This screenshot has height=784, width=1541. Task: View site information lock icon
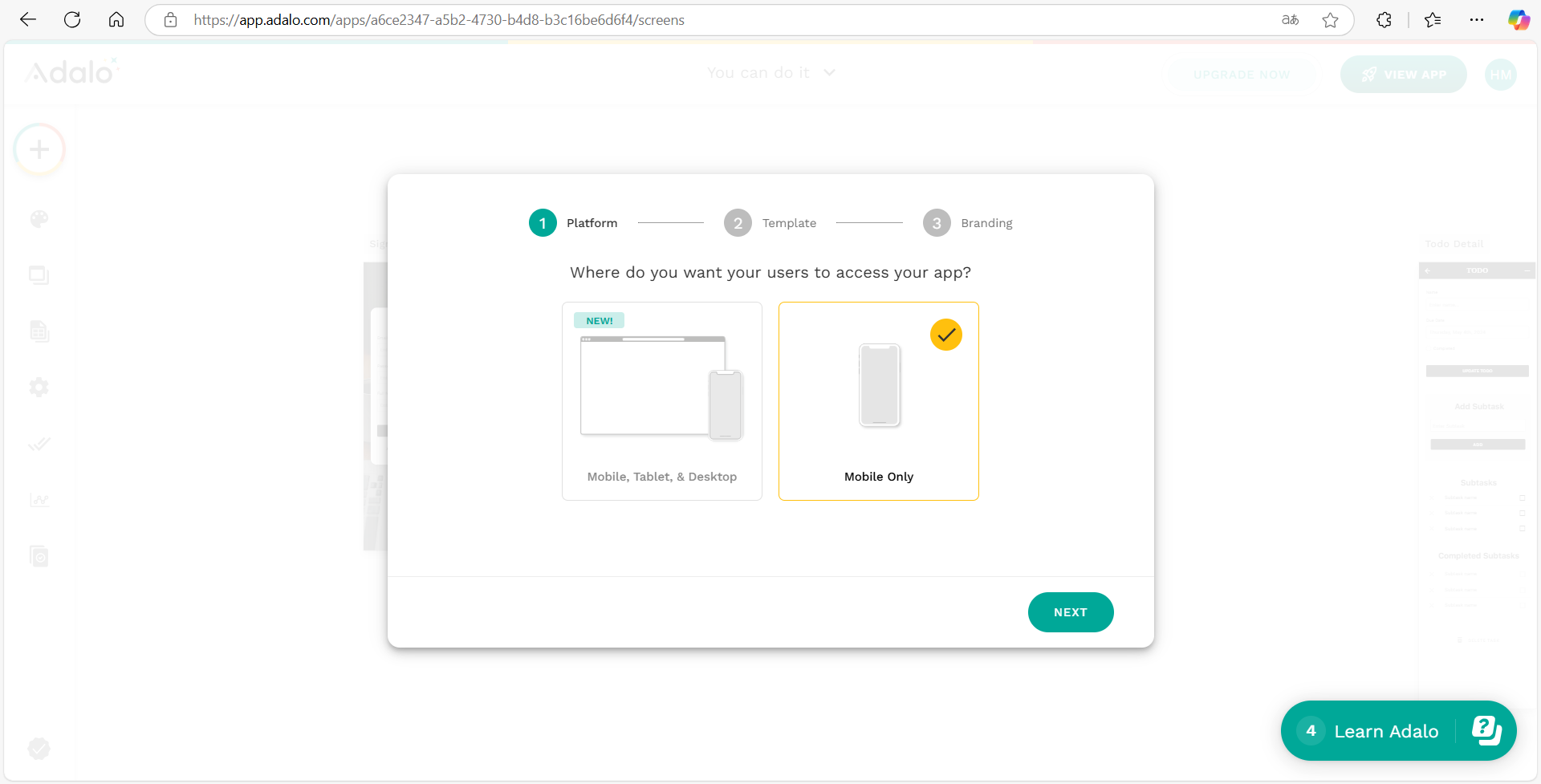click(170, 20)
